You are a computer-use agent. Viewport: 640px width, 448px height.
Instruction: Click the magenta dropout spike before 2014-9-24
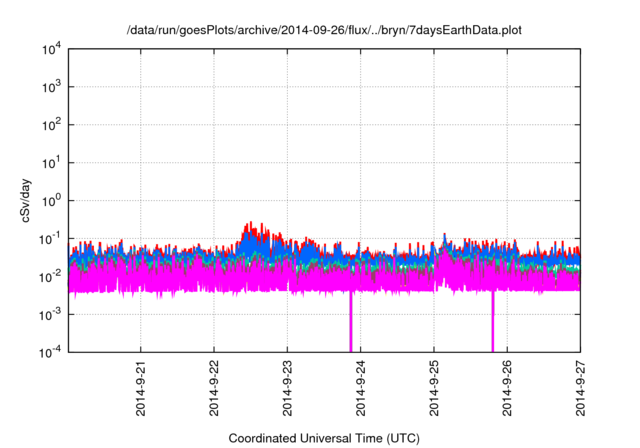coord(351,322)
